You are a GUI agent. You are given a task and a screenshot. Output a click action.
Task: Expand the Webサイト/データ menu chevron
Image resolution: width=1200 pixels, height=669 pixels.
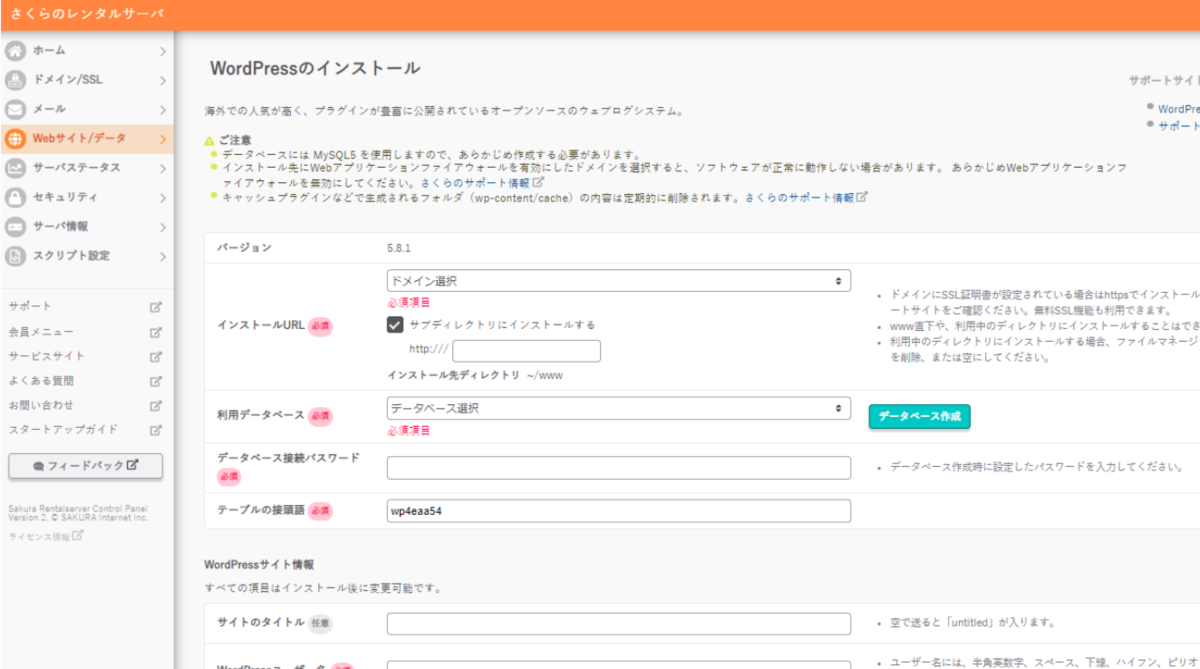[162, 138]
